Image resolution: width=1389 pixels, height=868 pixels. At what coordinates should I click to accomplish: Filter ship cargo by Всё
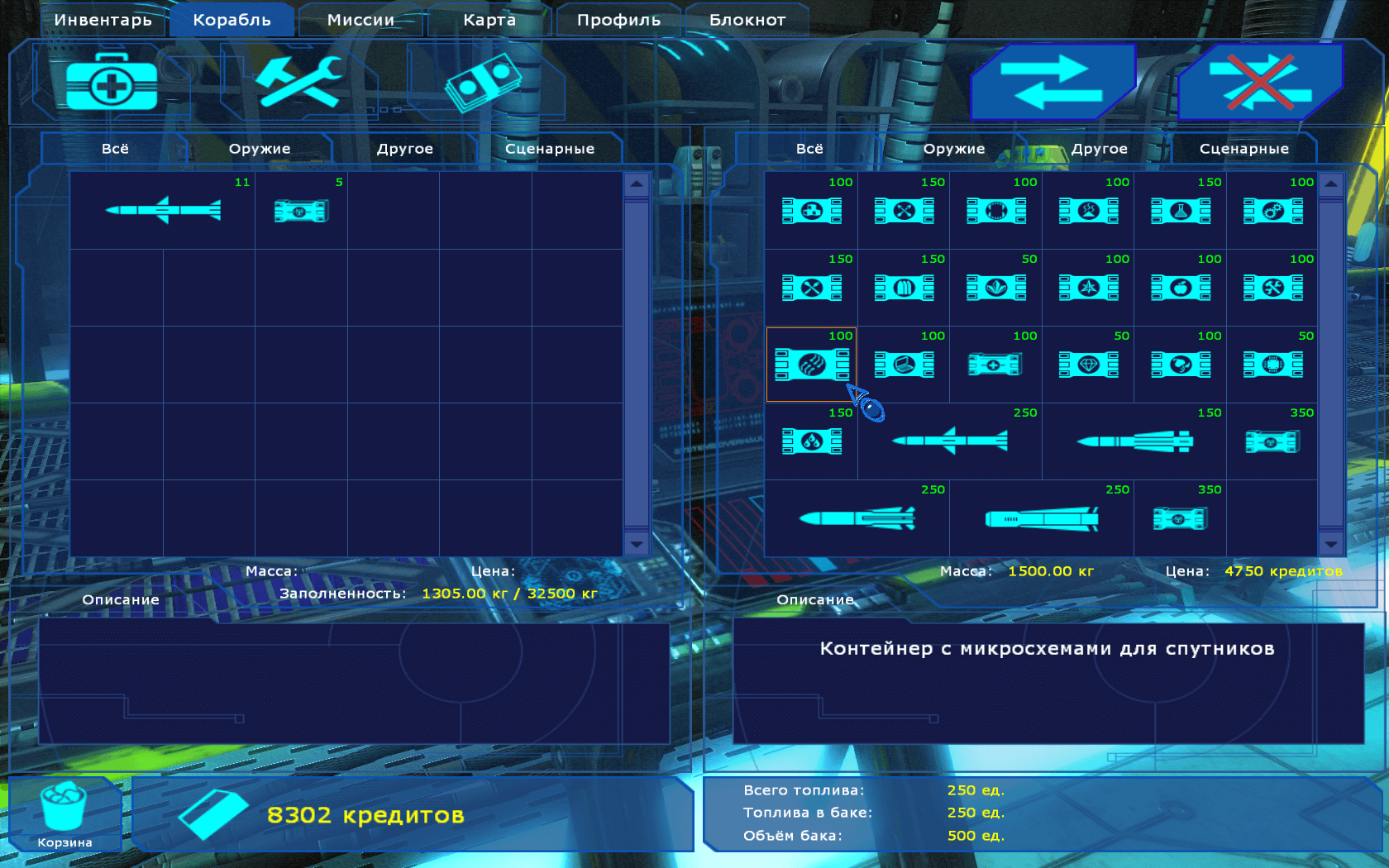click(x=115, y=149)
